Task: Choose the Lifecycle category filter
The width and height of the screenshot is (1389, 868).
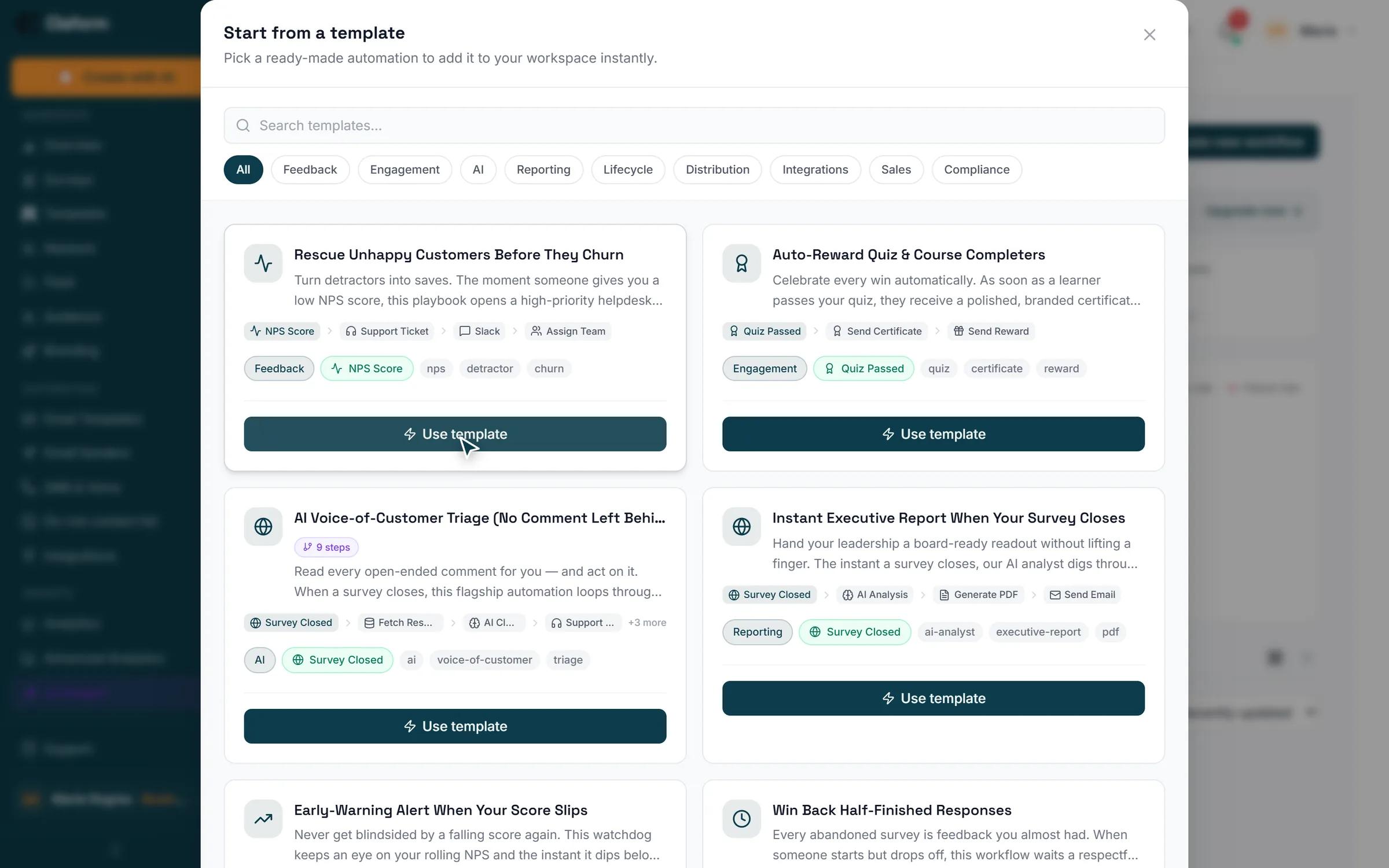Action: [628, 170]
